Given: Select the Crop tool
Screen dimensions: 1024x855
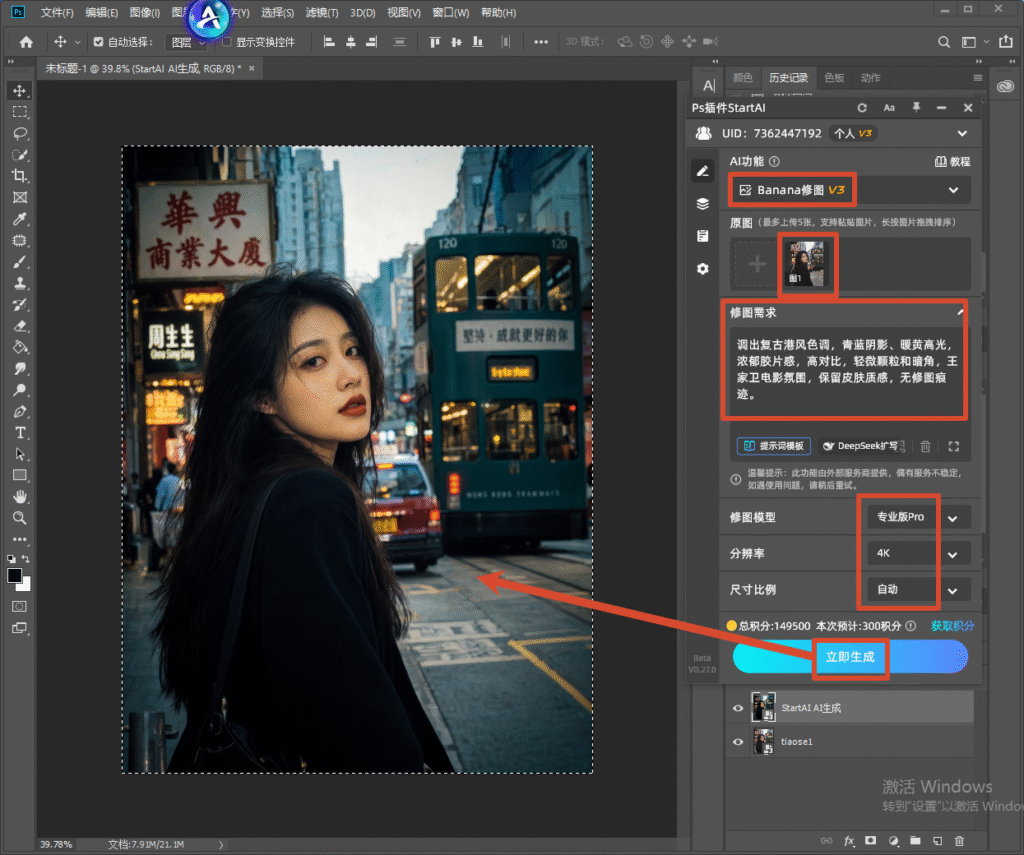Looking at the screenshot, I should [20, 176].
